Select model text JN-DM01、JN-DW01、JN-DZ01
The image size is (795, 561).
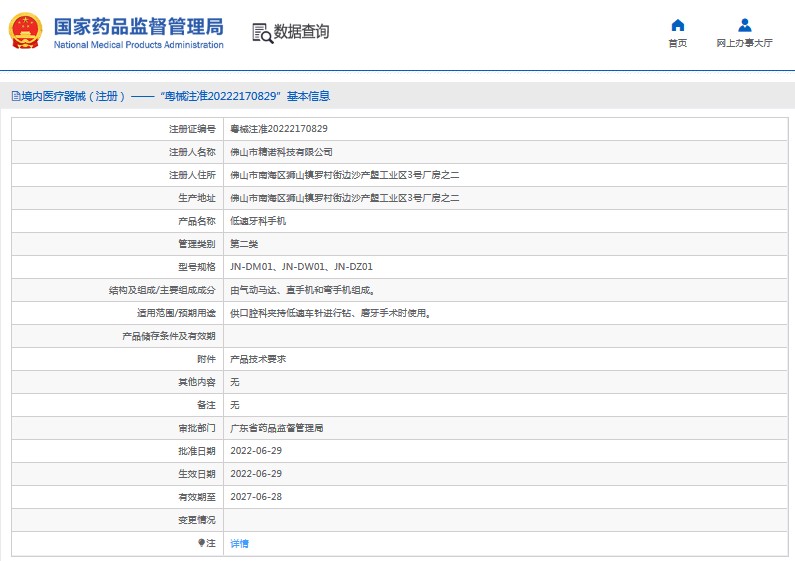[301, 267]
